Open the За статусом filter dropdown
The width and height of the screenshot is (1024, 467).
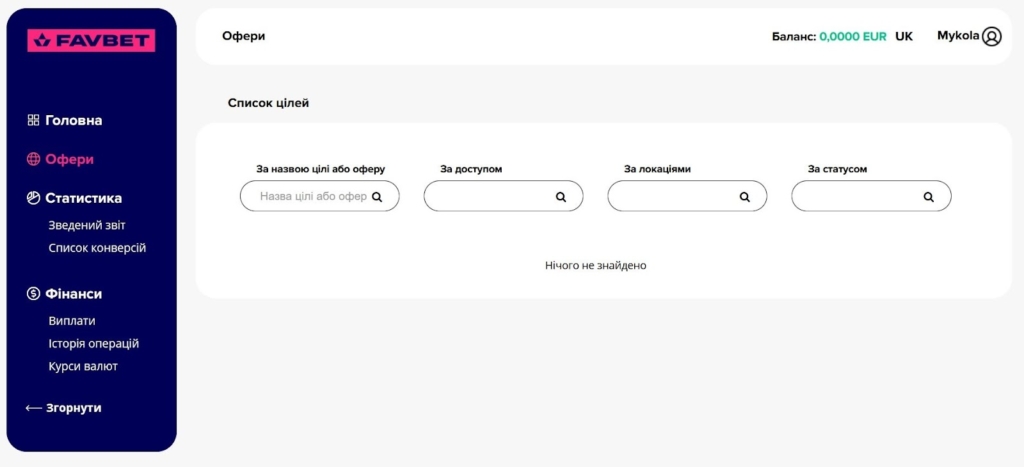tap(858, 196)
